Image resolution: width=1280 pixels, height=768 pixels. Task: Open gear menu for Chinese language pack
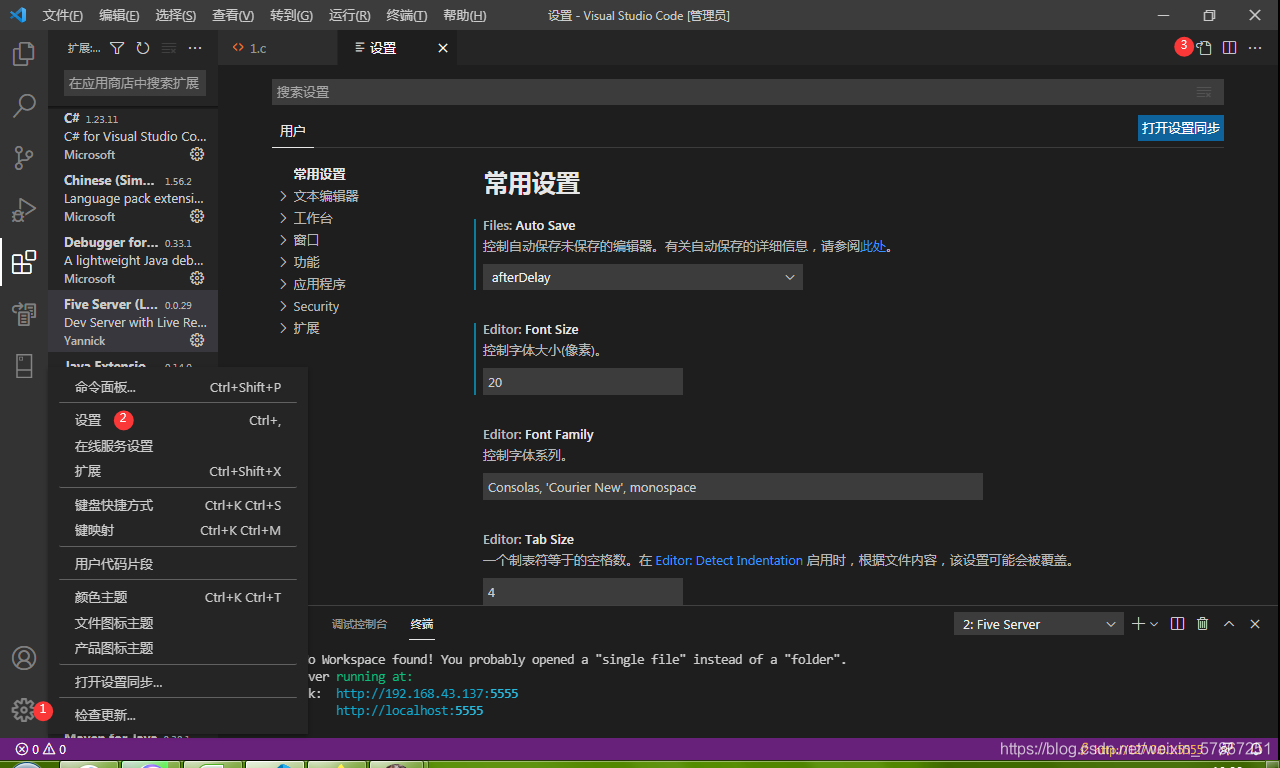click(x=197, y=216)
